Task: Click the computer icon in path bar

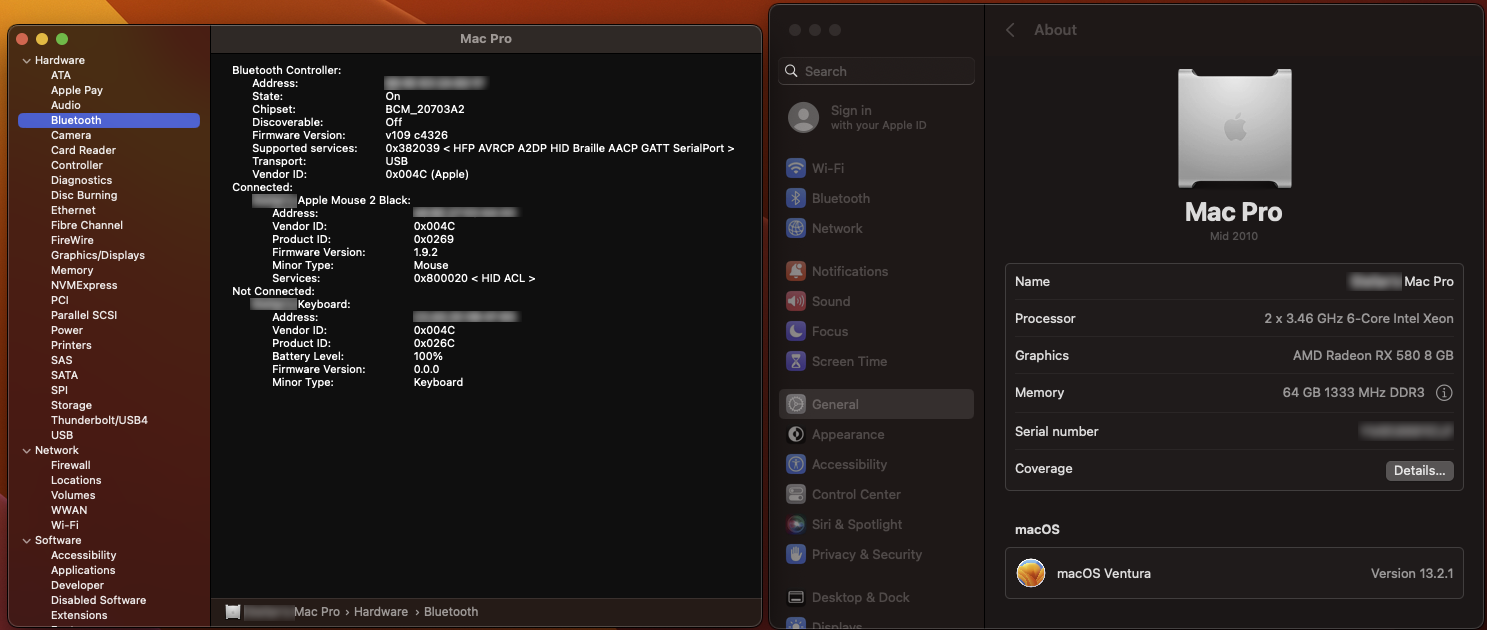Action: coord(233,612)
